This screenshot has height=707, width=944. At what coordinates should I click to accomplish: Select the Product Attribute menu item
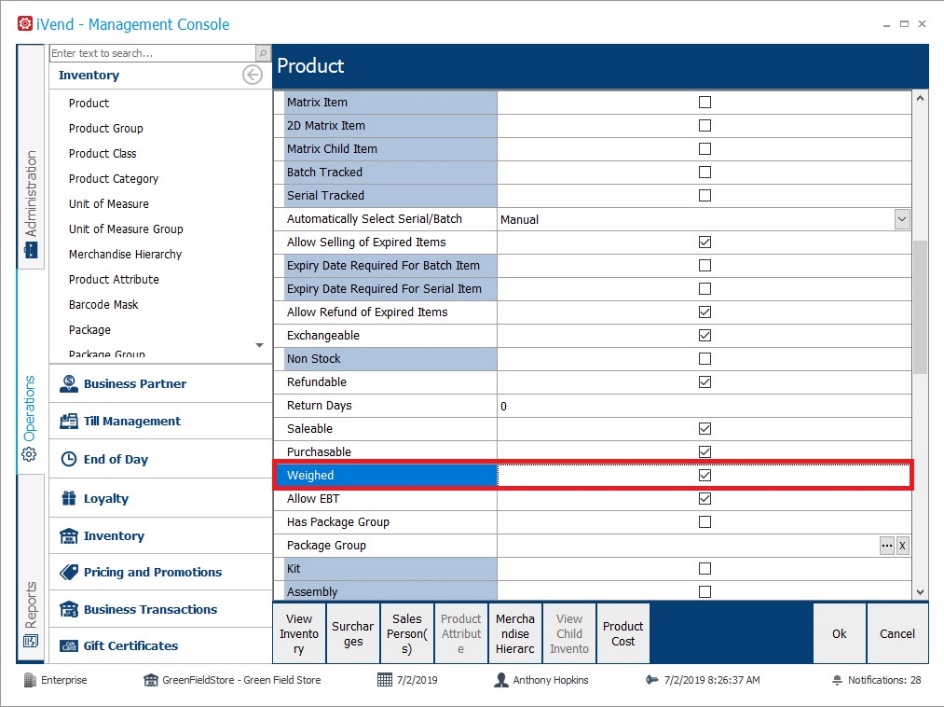pos(114,279)
